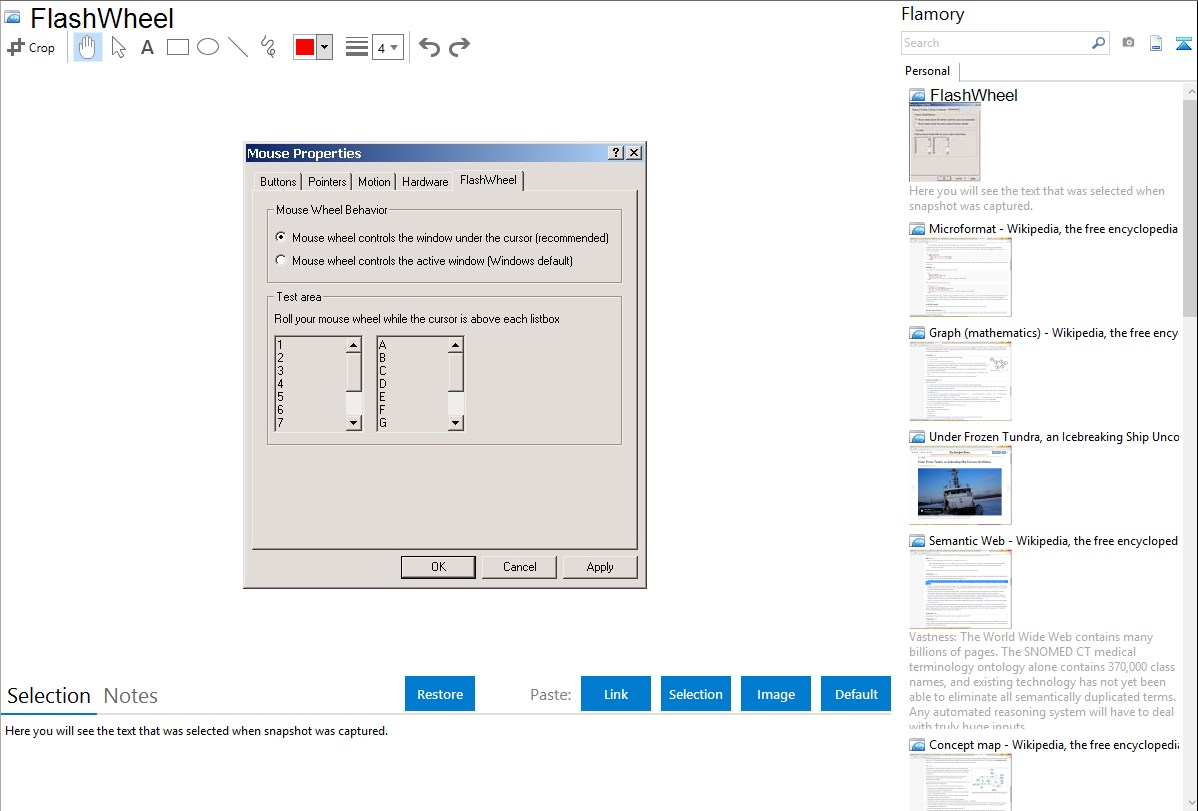Paste as Link
Viewport: 1198px width, 811px height.
[x=616, y=694]
